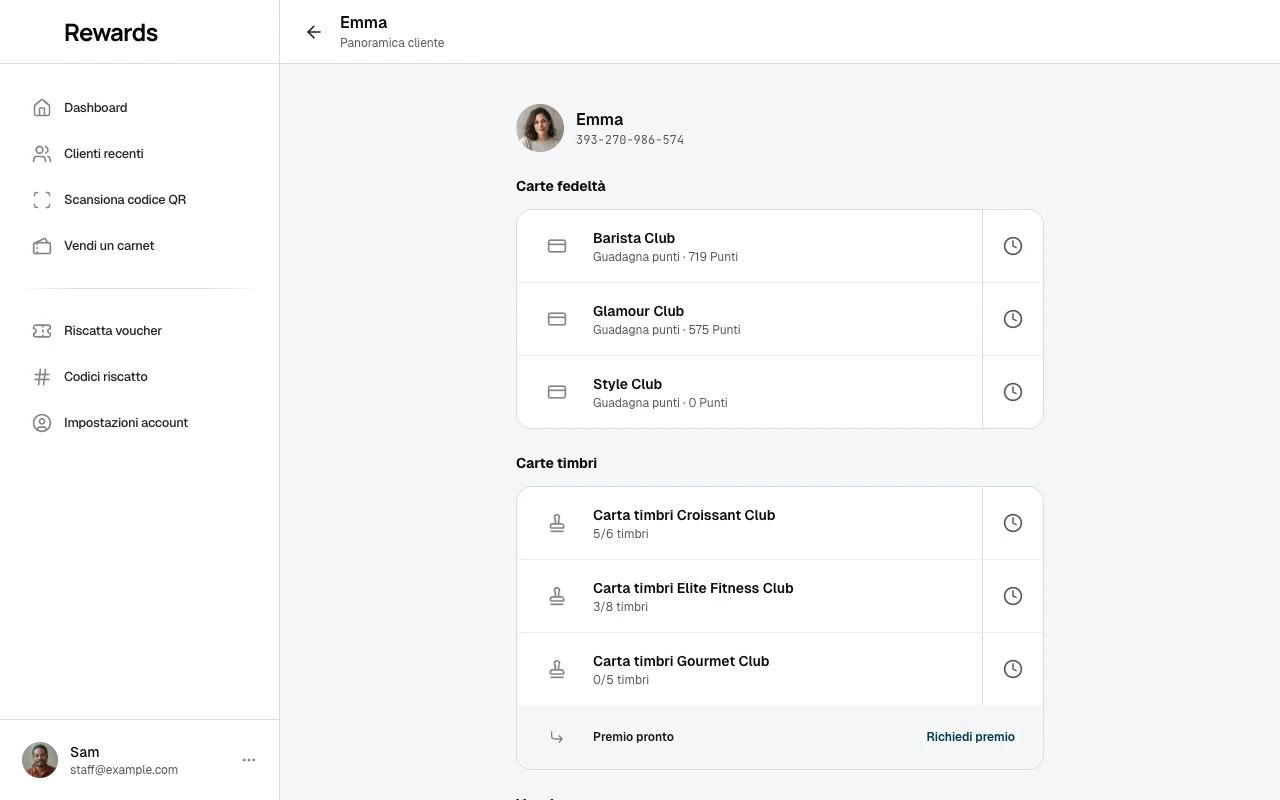Click the Impostazioni account user icon
1280x800 pixels.
[x=42, y=423]
